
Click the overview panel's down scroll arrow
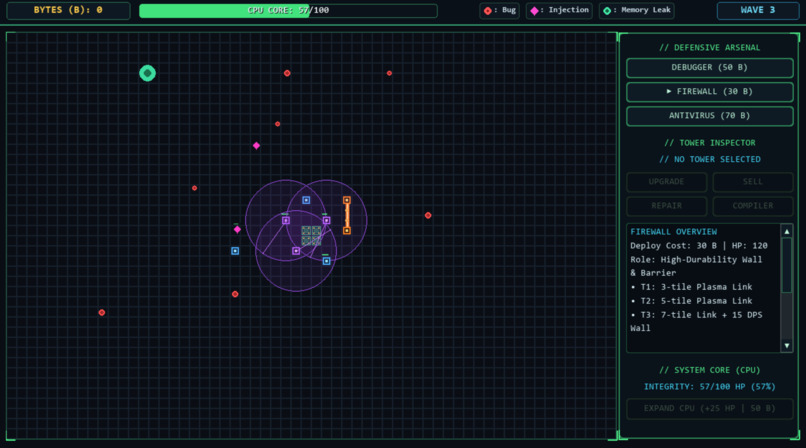[786, 346]
